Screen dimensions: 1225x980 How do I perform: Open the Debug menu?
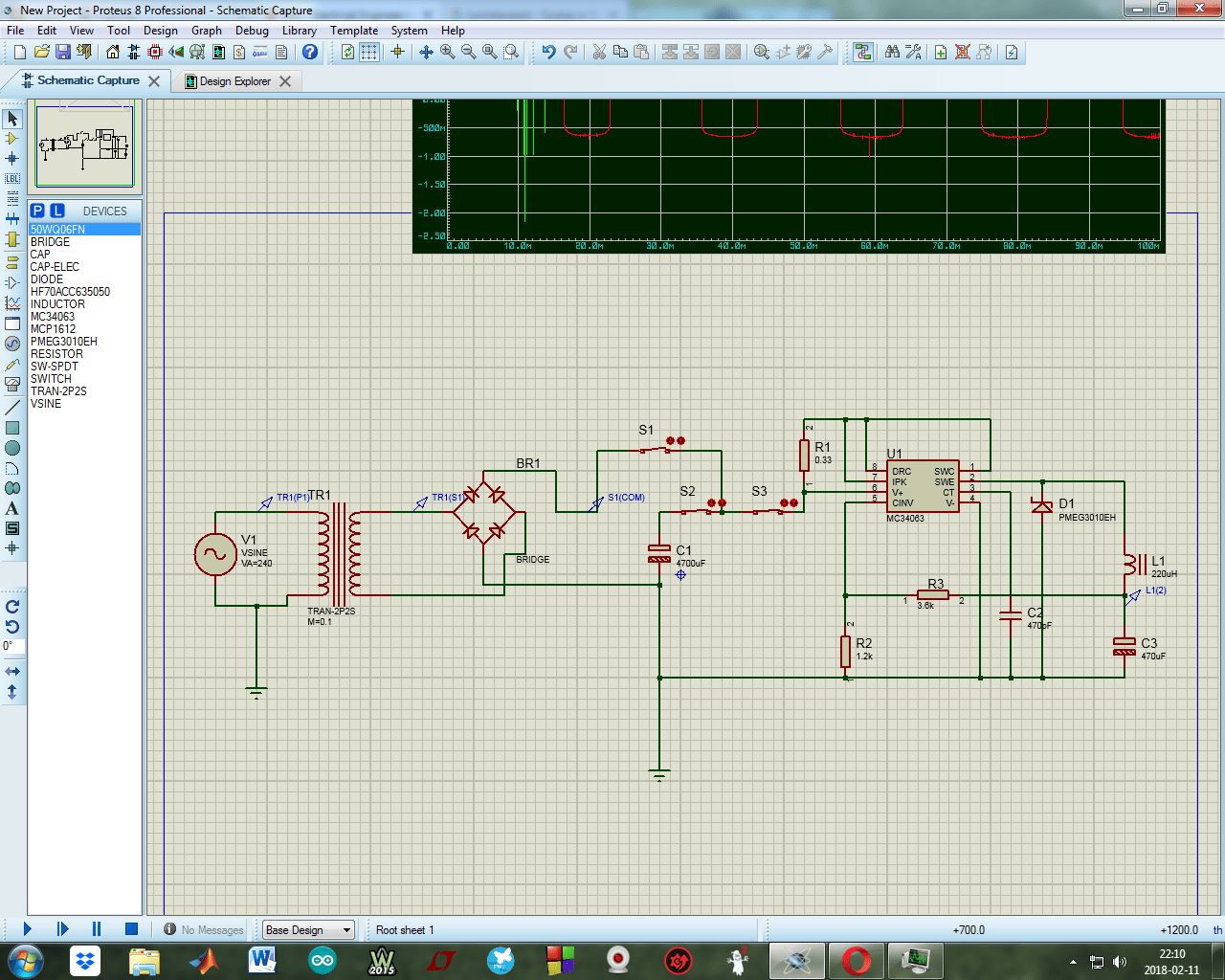pos(252,30)
